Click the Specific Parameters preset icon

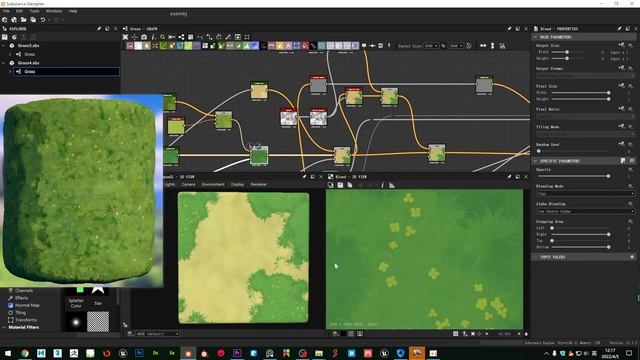click(623, 161)
